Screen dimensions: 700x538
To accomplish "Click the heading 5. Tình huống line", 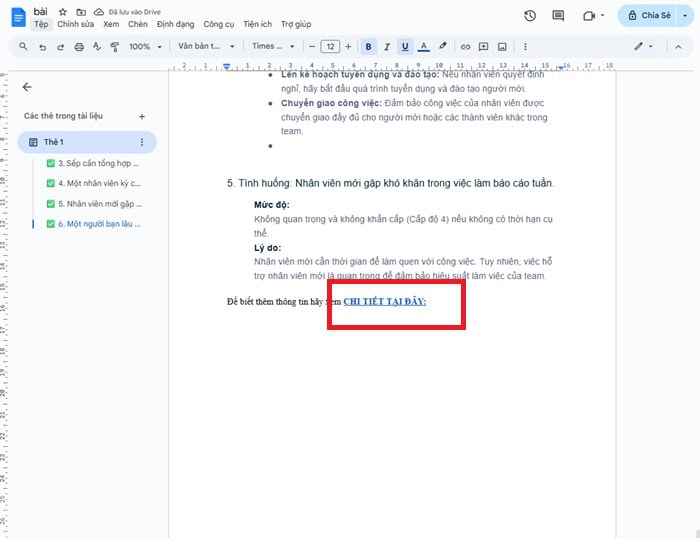I will point(390,183).
